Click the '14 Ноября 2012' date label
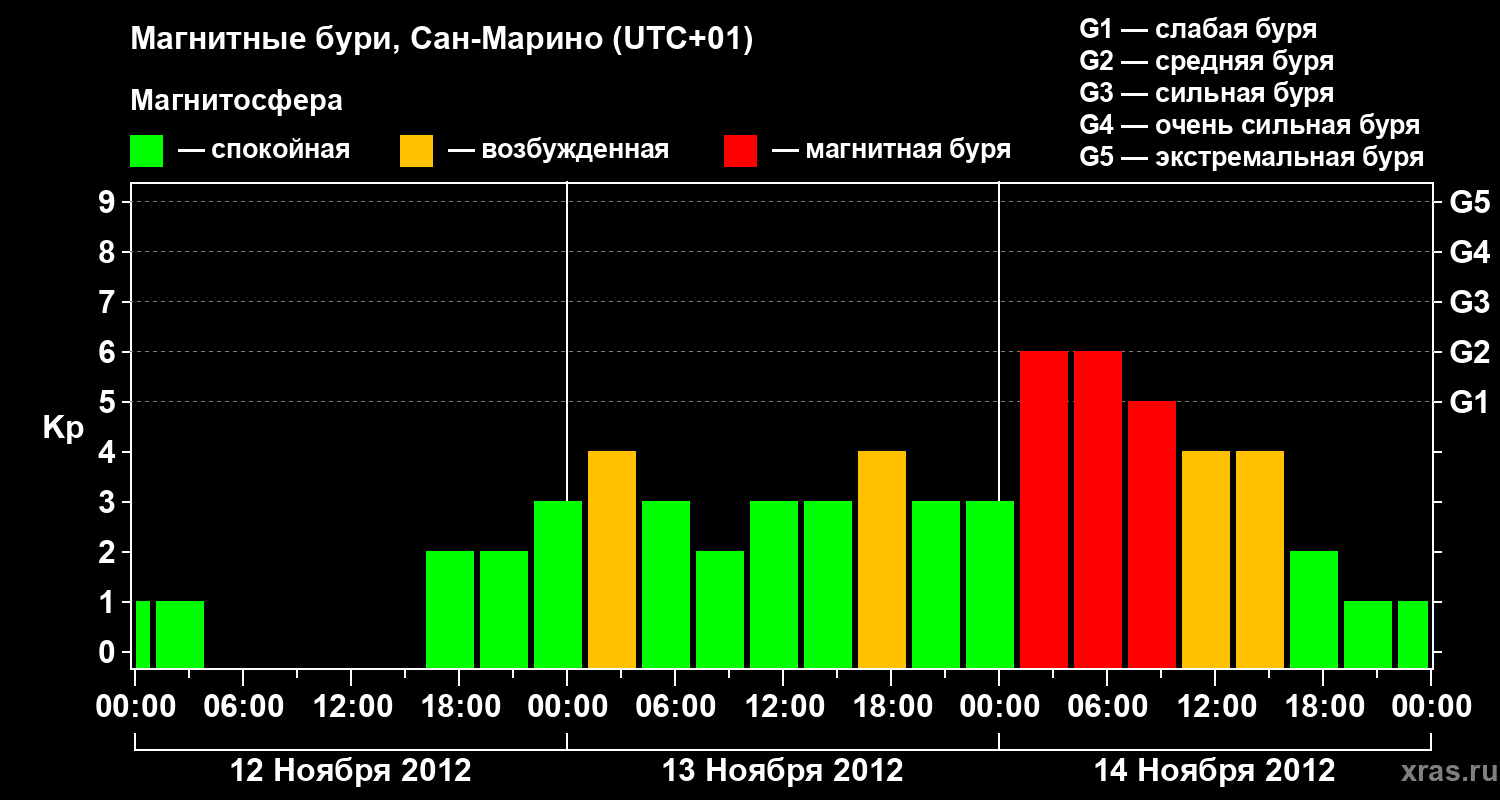This screenshot has height=800, width=1500. [x=1215, y=771]
